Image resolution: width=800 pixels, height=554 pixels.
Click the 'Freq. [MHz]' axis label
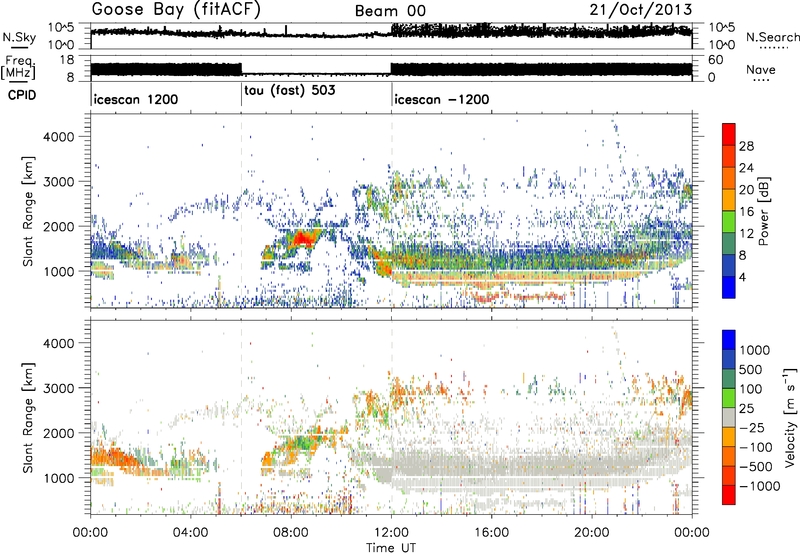tap(19, 68)
